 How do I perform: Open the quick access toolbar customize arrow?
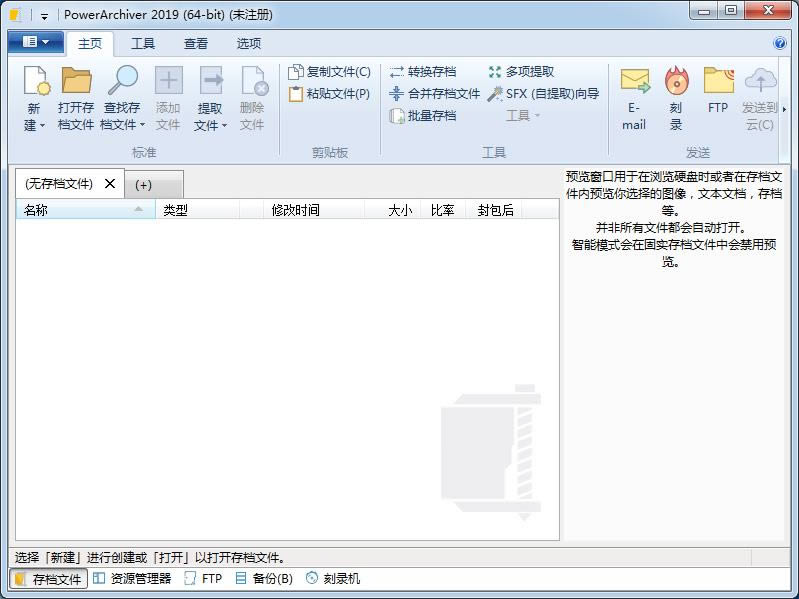point(44,17)
